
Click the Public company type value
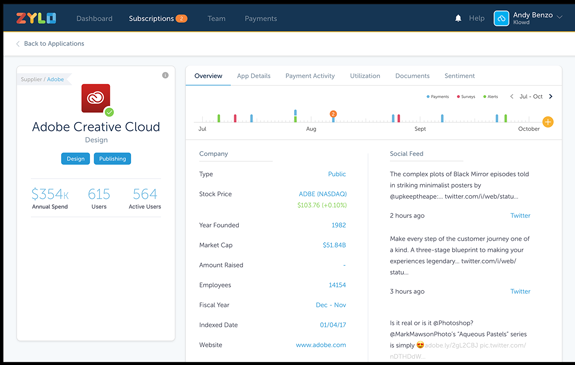tap(337, 174)
